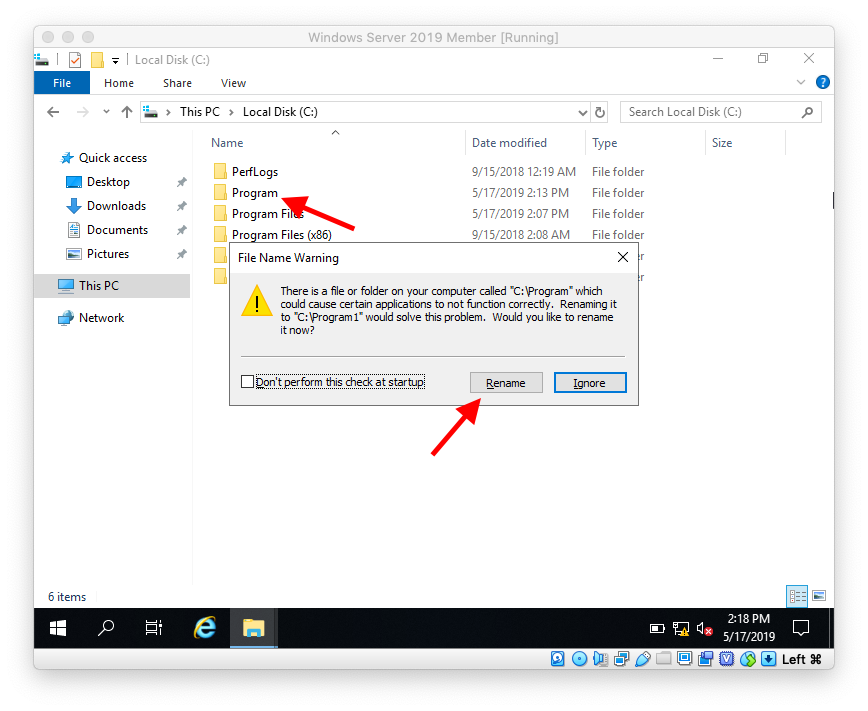The width and height of the screenshot is (868, 711).
Task: Switch to the View ribbon tab
Action: tap(233, 83)
